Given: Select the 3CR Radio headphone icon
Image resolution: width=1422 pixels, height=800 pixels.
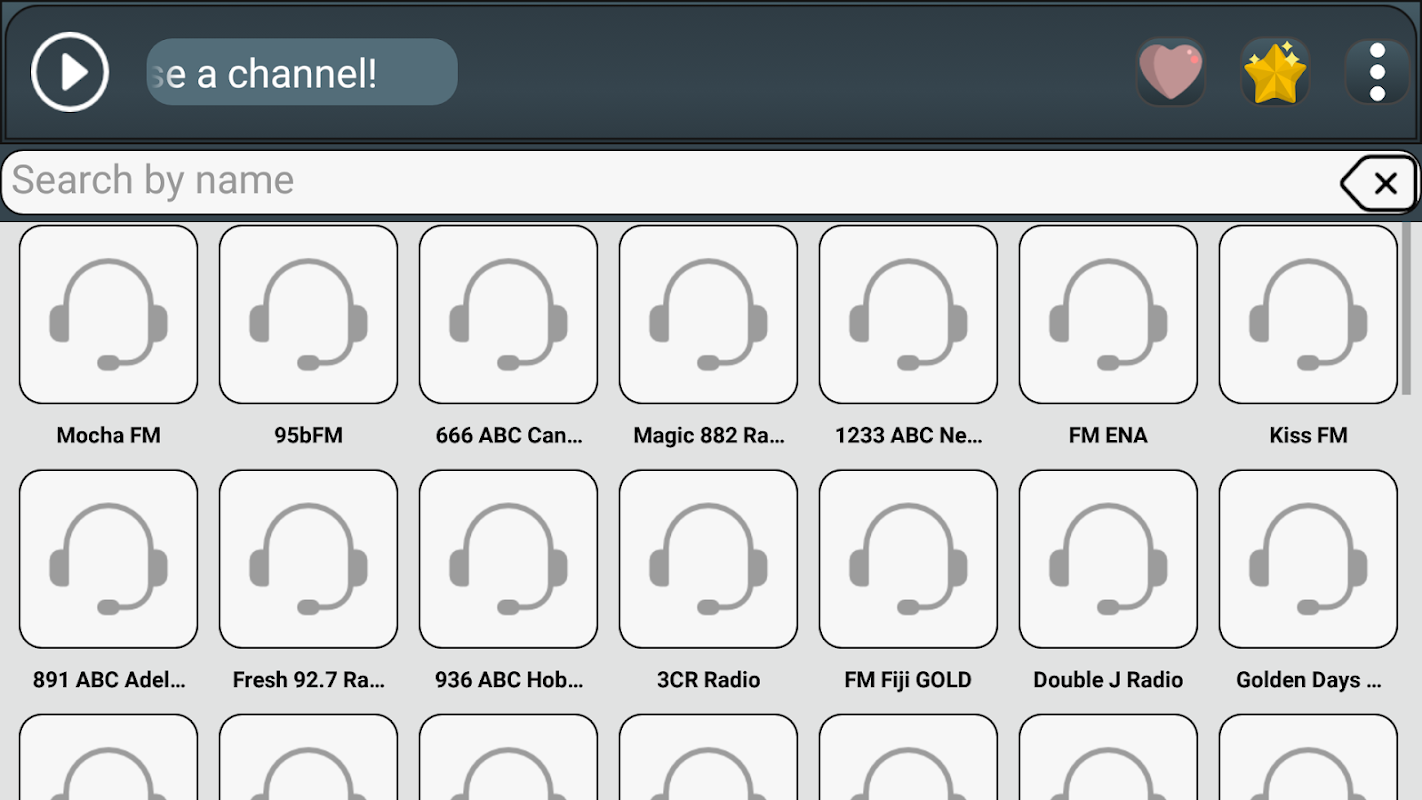Looking at the screenshot, I should tap(709, 559).
